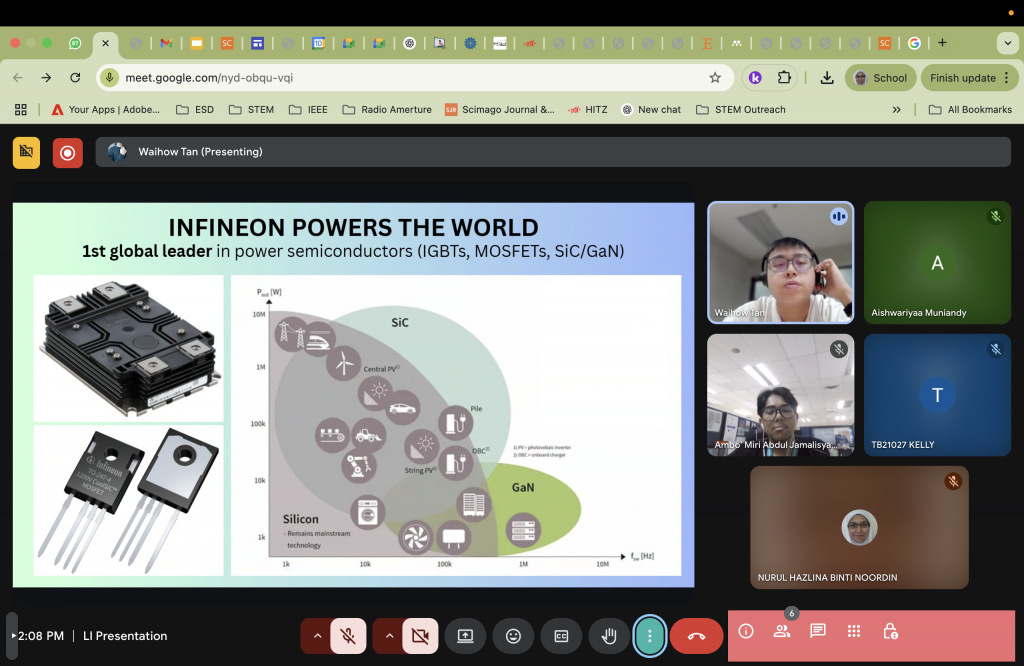Open the All Bookmarks folder

(970, 110)
